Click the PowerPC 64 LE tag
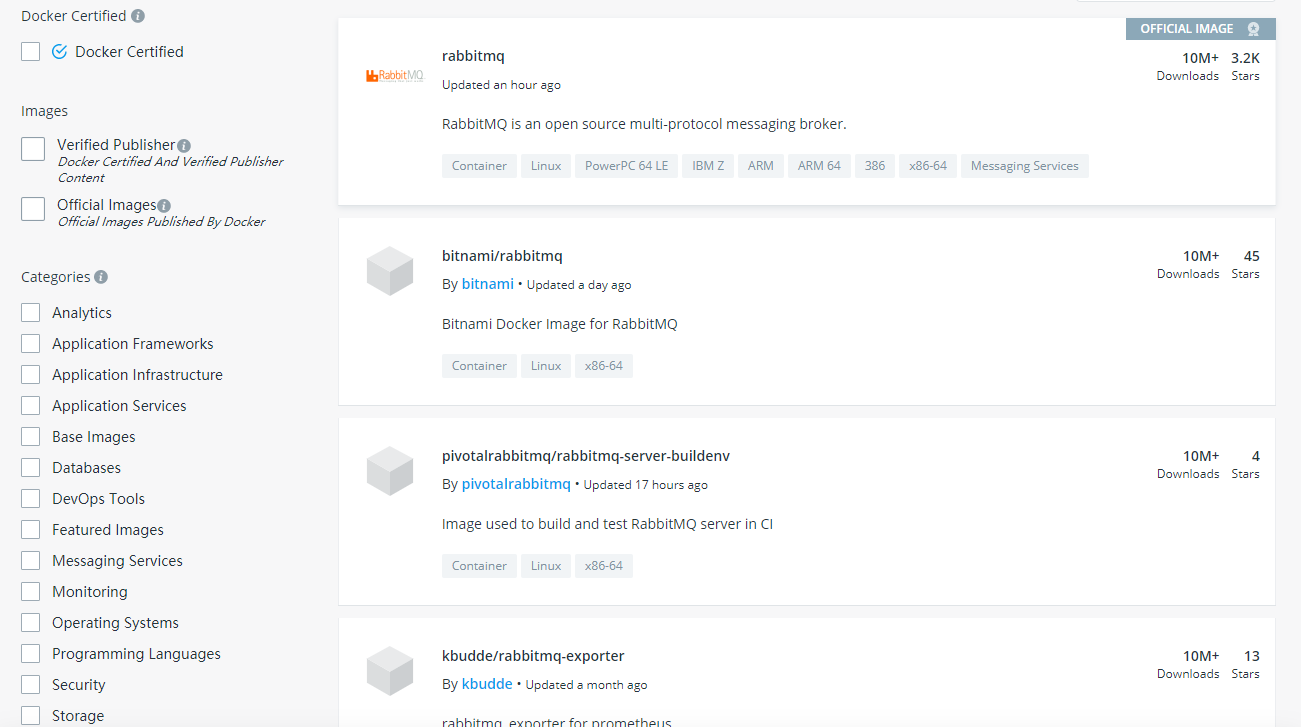Image resolution: width=1301 pixels, height=727 pixels. pos(627,166)
